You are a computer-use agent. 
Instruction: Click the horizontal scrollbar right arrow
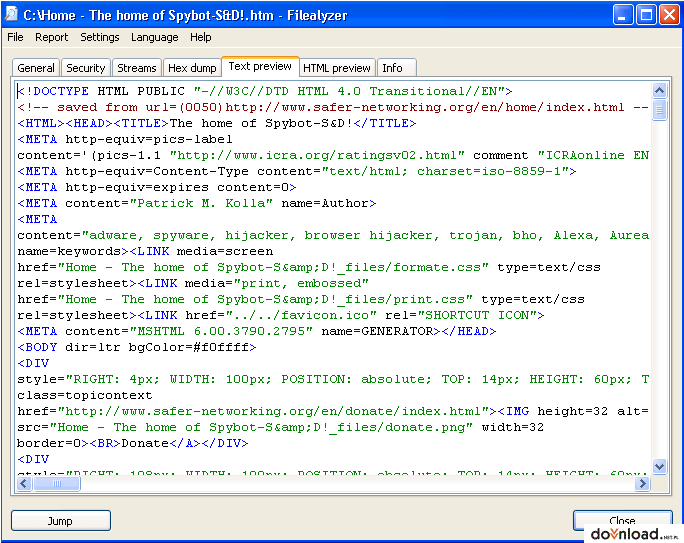[642, 483]
